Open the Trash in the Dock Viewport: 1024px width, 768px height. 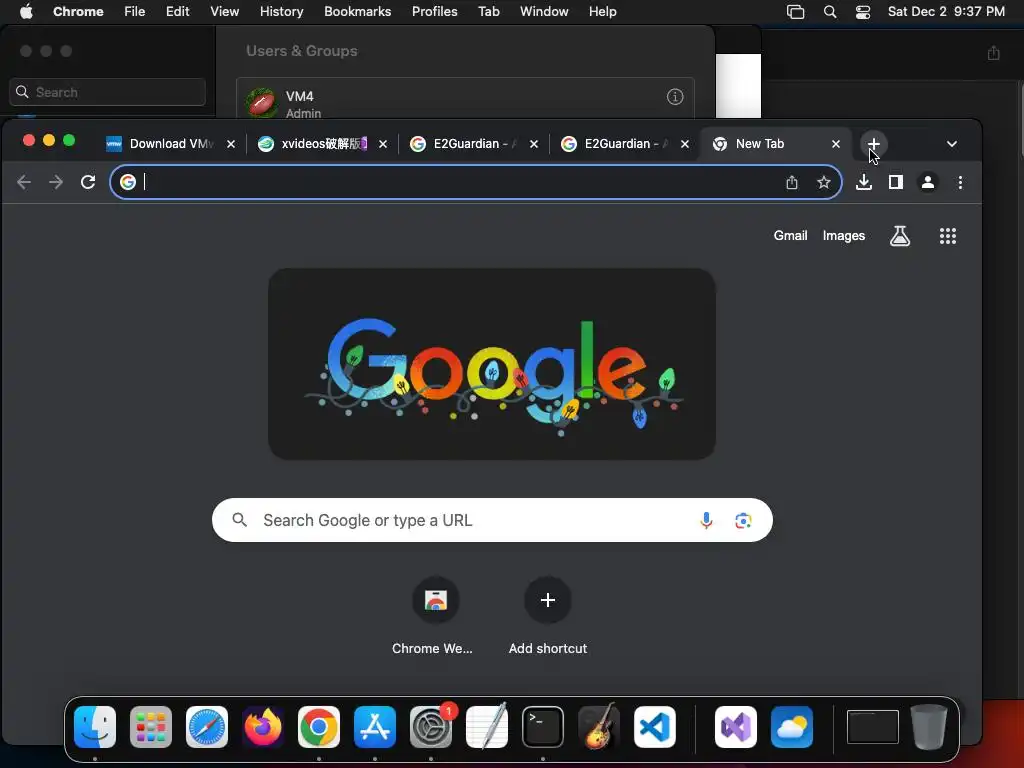(x=929, y=727)
